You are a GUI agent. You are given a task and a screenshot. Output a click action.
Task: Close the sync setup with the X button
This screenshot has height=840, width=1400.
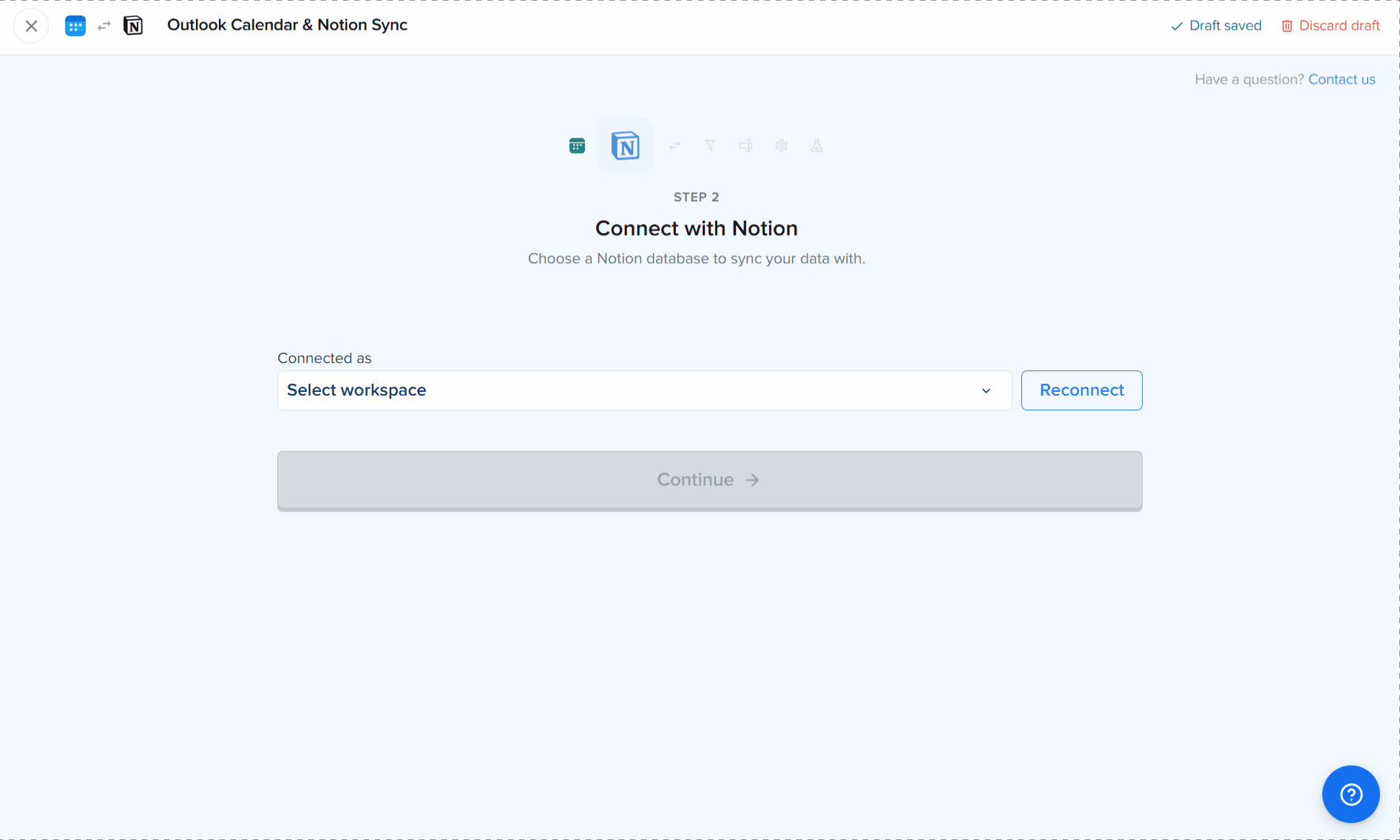31,26
